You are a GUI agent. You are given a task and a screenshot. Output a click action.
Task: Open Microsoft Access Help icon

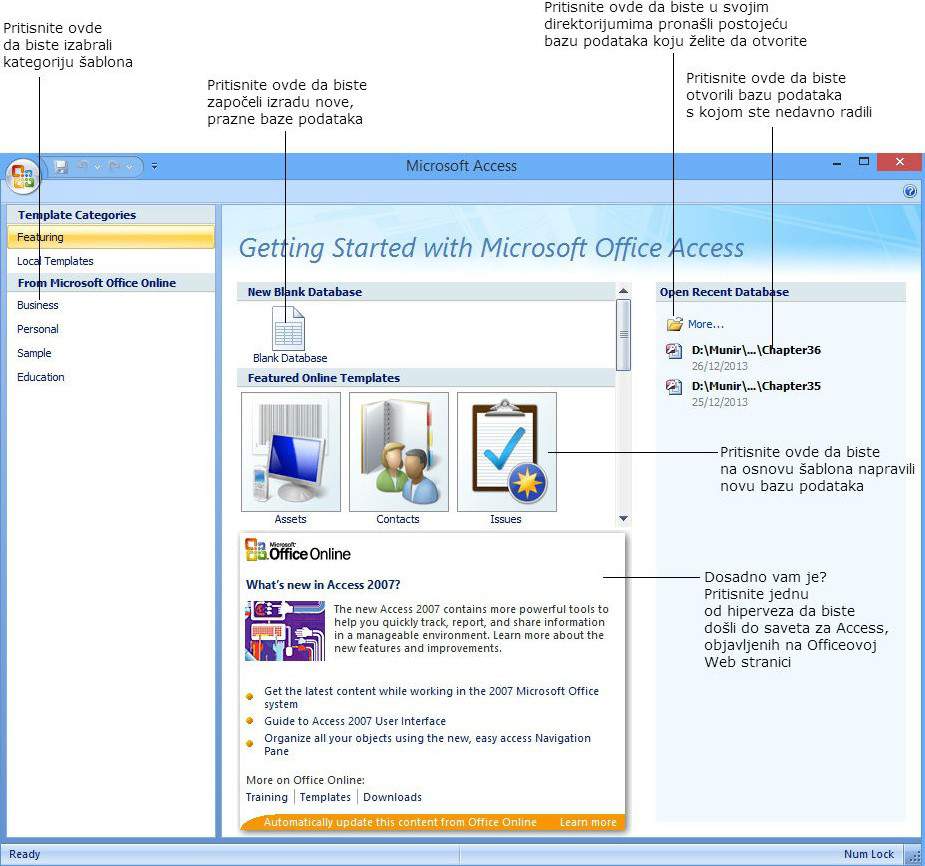tap(910, 191)
